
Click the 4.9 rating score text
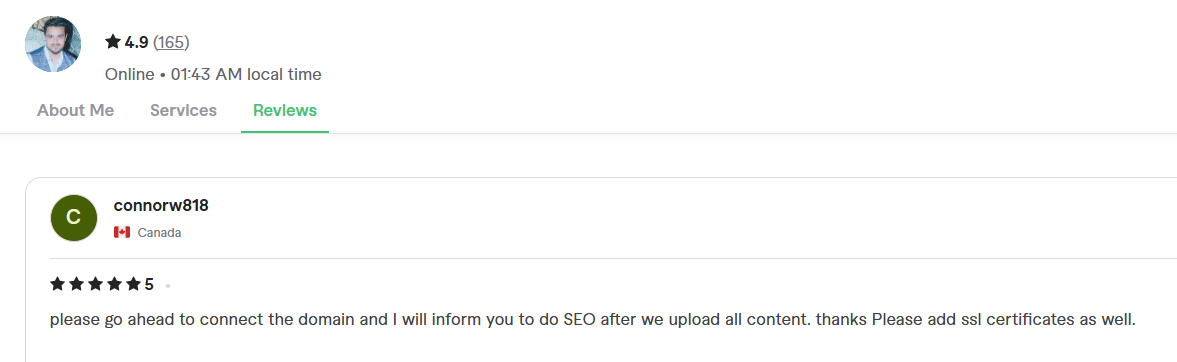tap(137, 43)
